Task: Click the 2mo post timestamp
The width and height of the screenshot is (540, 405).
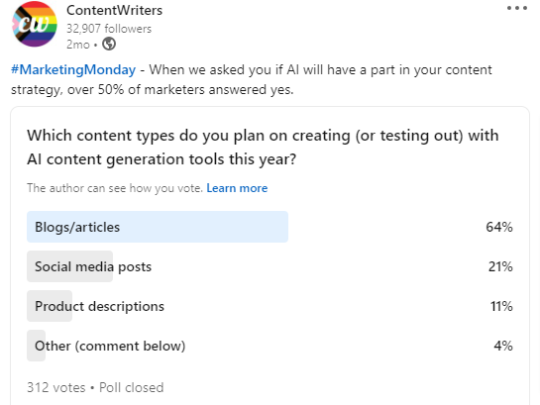Action: [78, 44]
